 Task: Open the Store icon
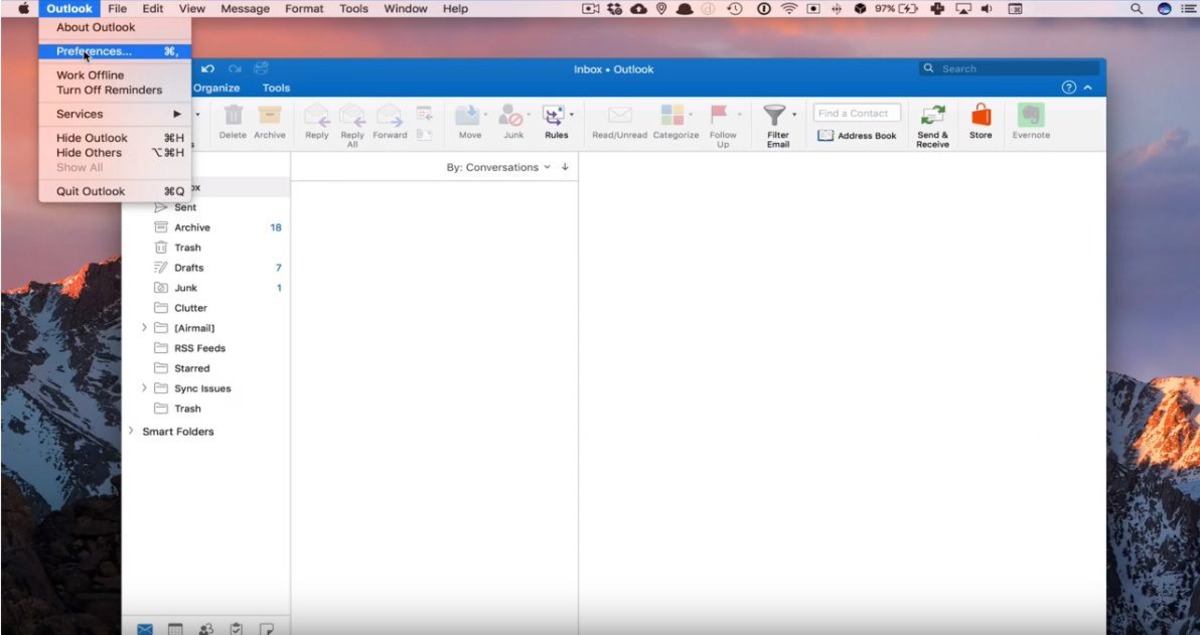pos(980,116)
